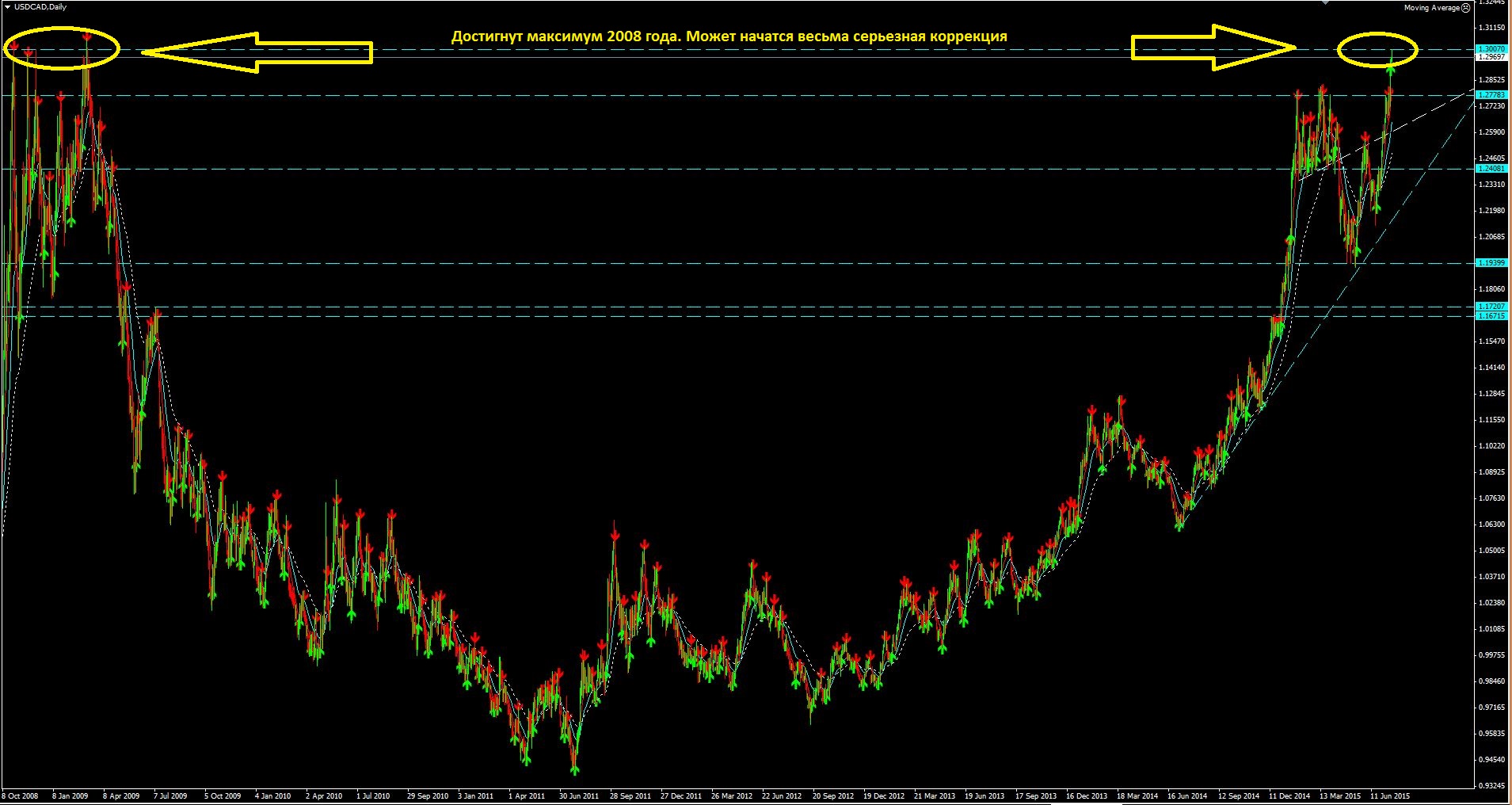The image size is (1512, 805).
Task: Click the 1.31150 value on price scale
Action: [x=1491, y=27]
